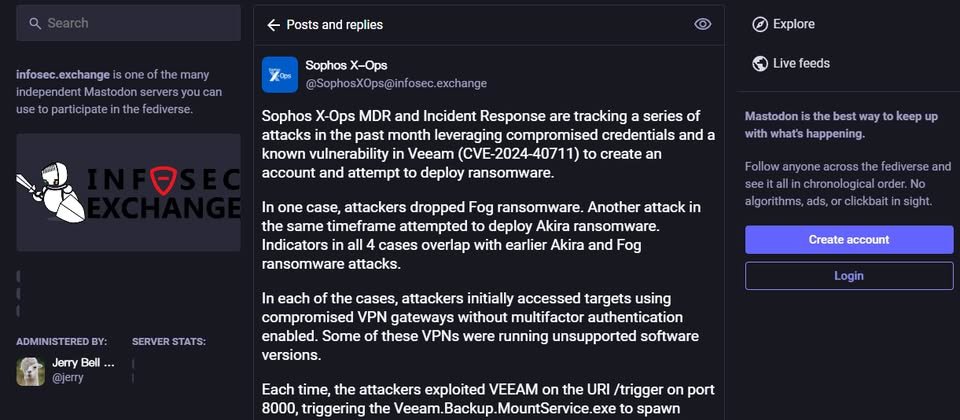Image resolution: width=960 pixels, height=420 pixels.
Task: Open the Infosec Exchange banner image
Action: click(x=128, y=192)
